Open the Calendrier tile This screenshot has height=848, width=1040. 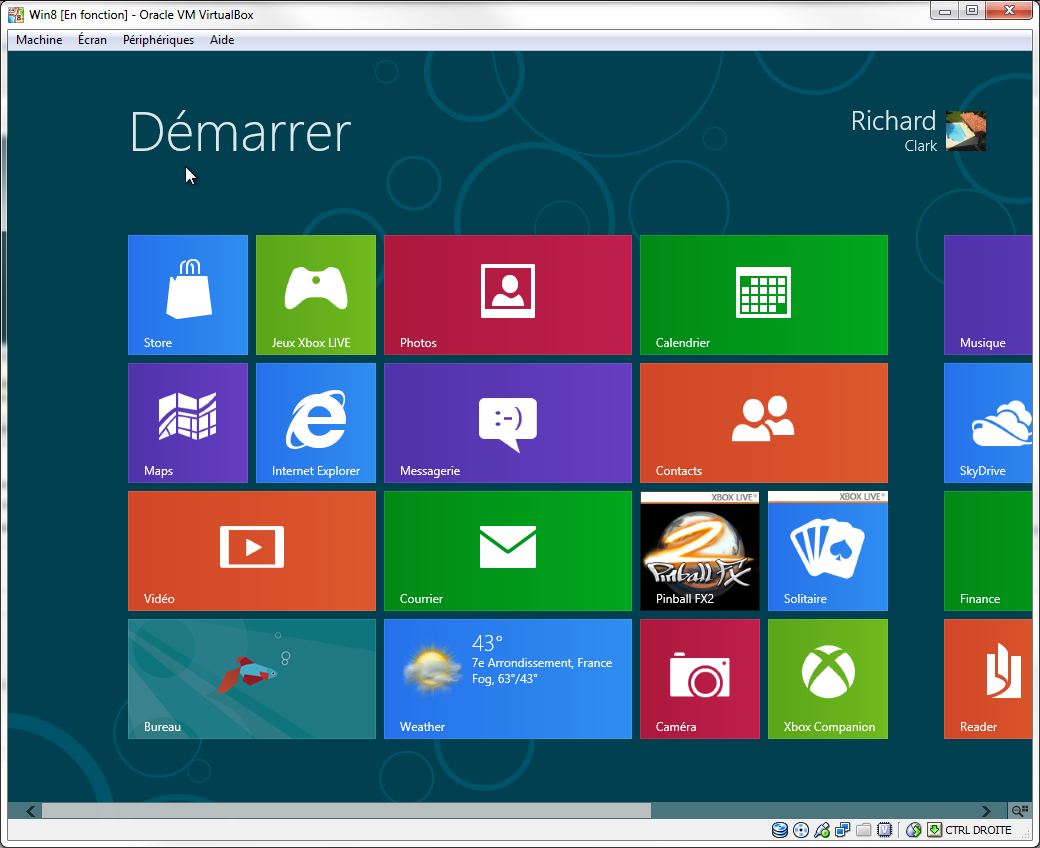pyautogui.click(x=764, y=295)
